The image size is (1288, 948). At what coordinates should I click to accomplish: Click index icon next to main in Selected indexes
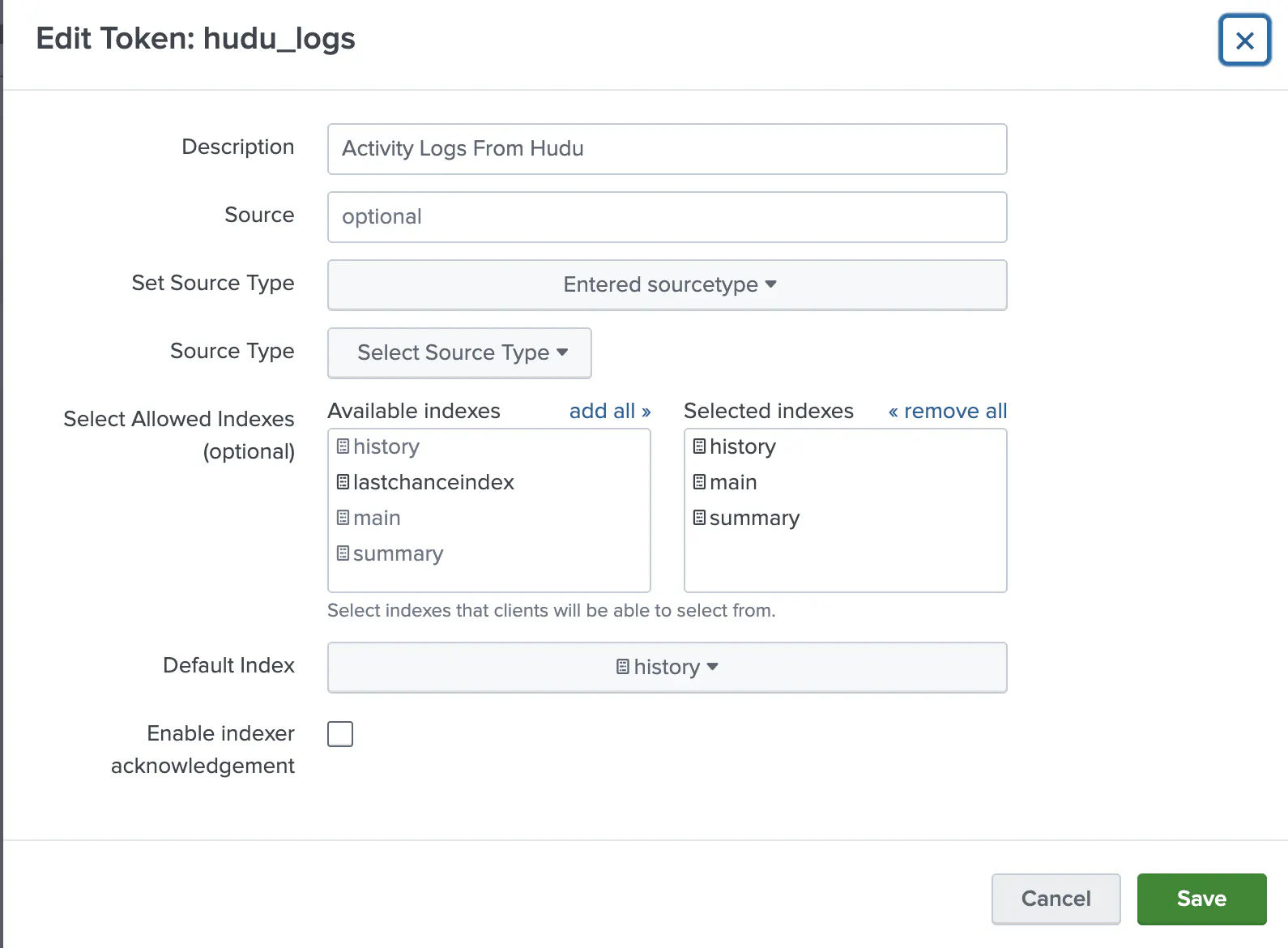(x=699, y=482)
